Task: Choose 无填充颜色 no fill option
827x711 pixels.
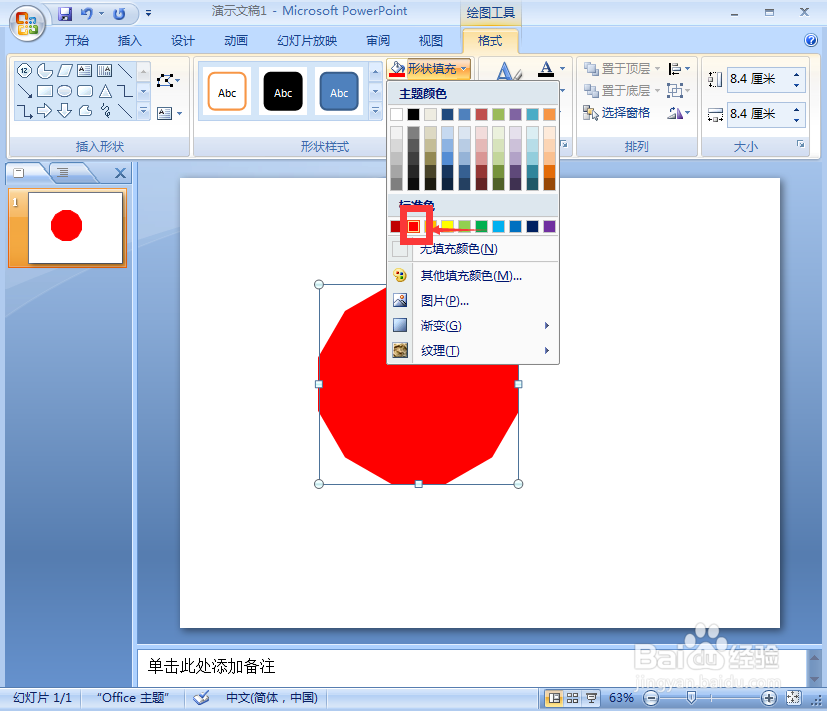Action: pos(473,249)
